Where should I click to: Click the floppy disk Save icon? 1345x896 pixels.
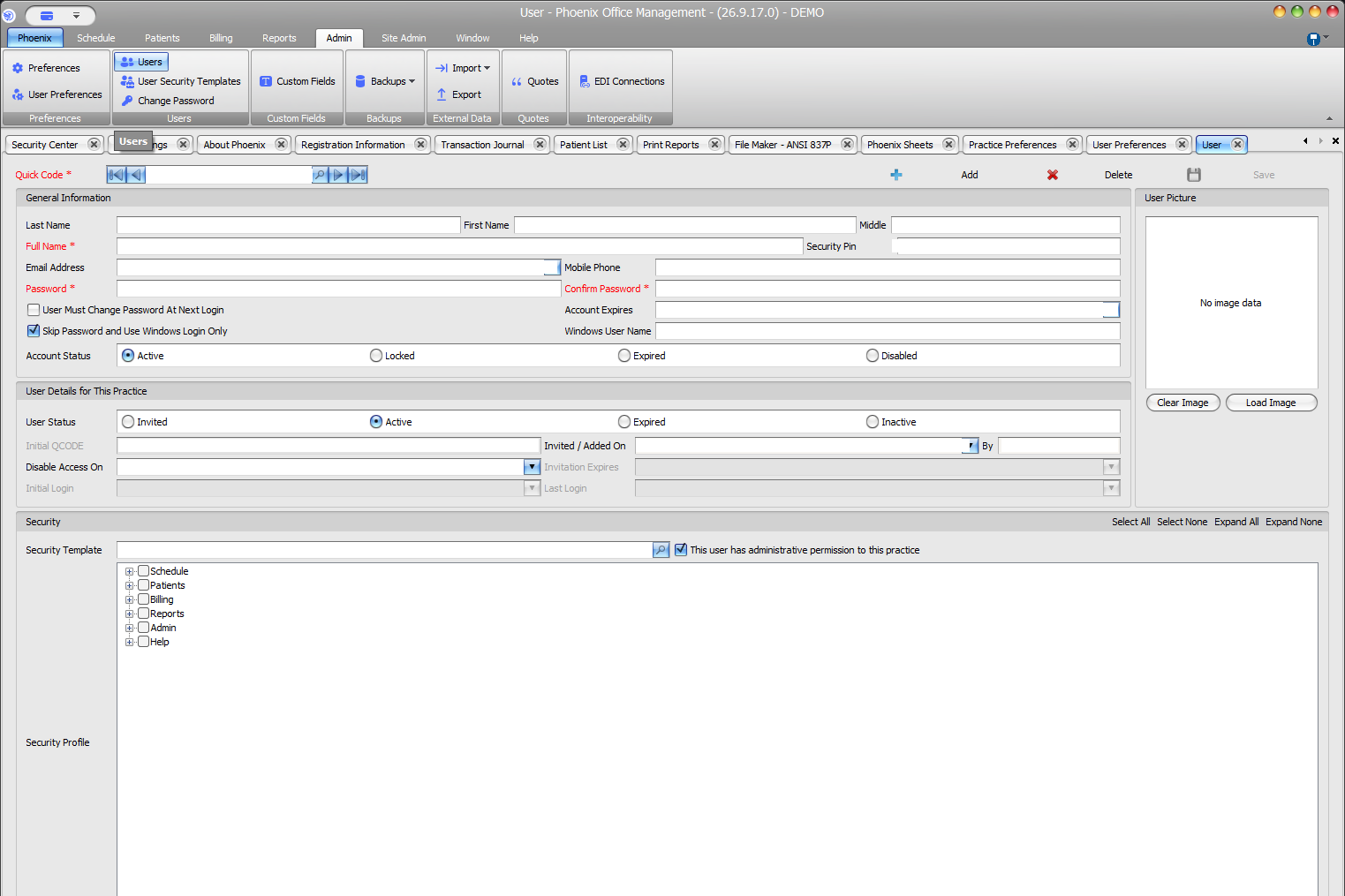click(x=1194, y=175)
